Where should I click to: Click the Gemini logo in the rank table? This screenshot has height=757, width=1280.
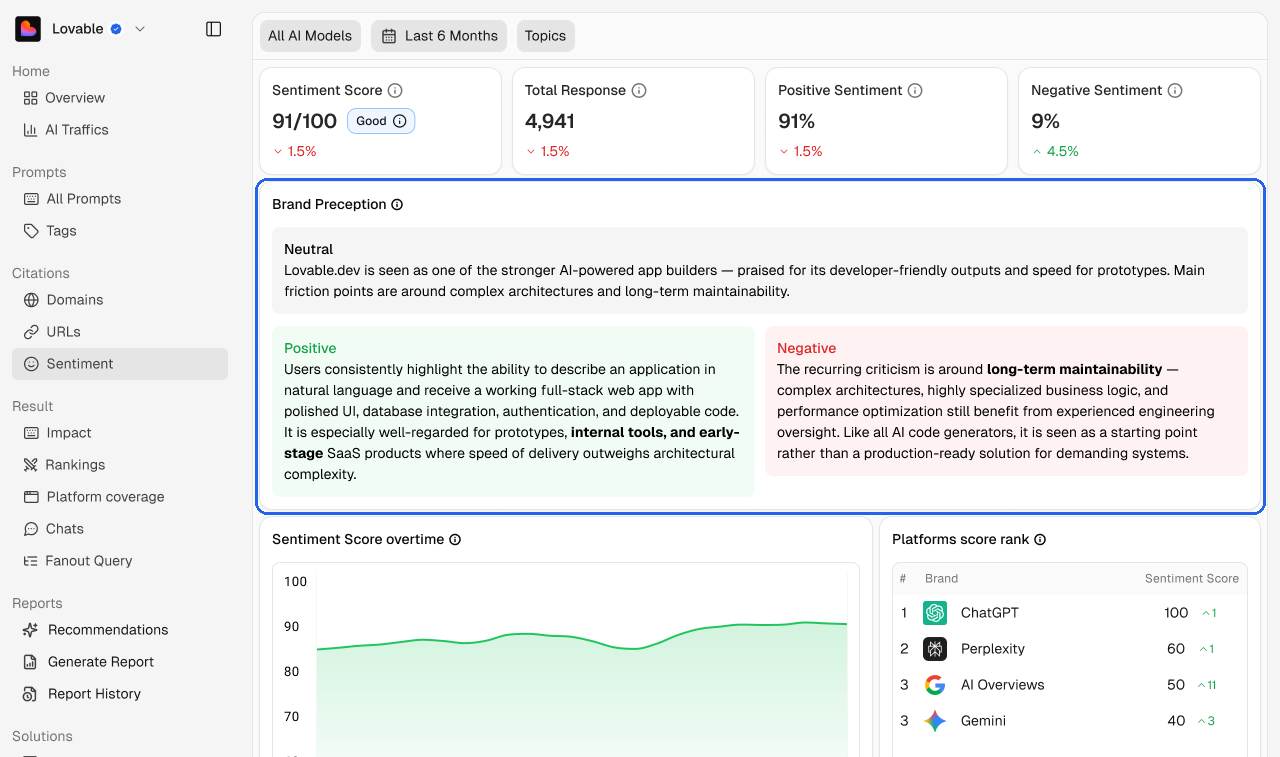point(935,721)
